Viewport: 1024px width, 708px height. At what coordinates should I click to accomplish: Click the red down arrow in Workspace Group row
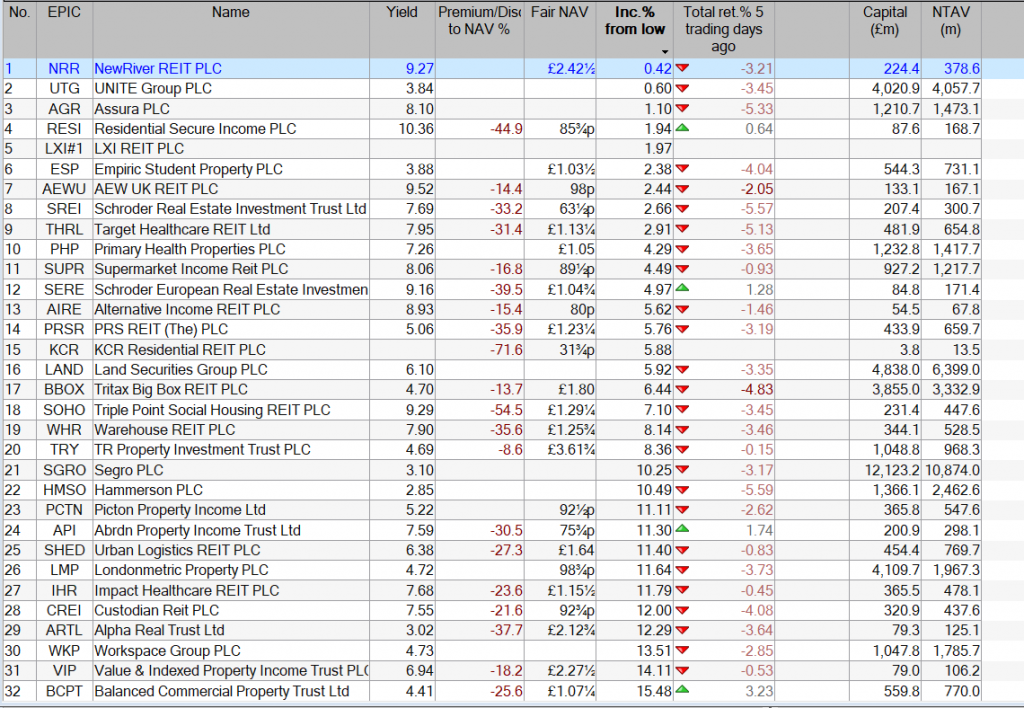pyautogui.click(x=682, y=651)
